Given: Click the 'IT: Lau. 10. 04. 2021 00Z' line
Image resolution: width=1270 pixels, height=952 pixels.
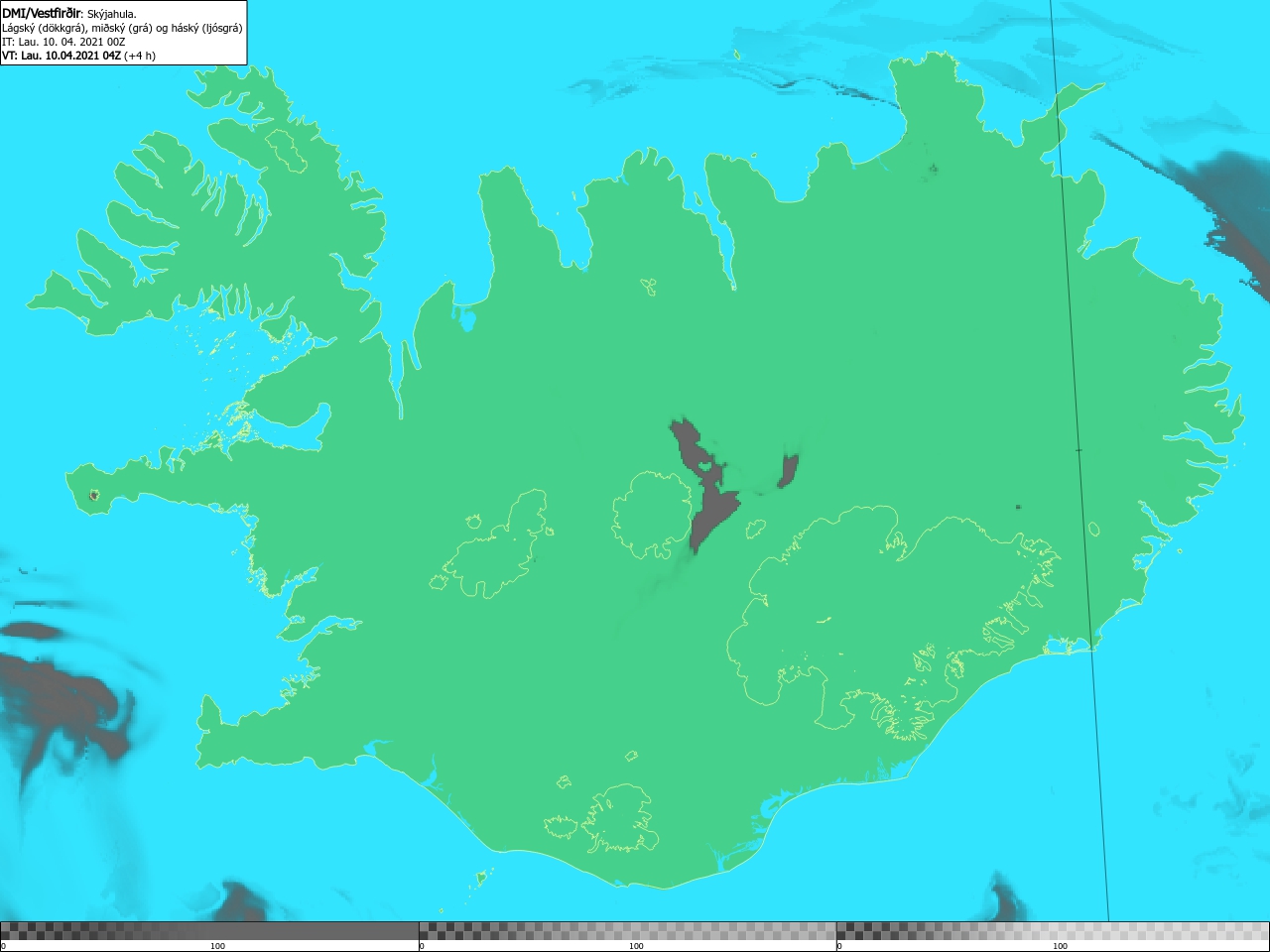Looking at the screenshot, I should click(63, 42).
